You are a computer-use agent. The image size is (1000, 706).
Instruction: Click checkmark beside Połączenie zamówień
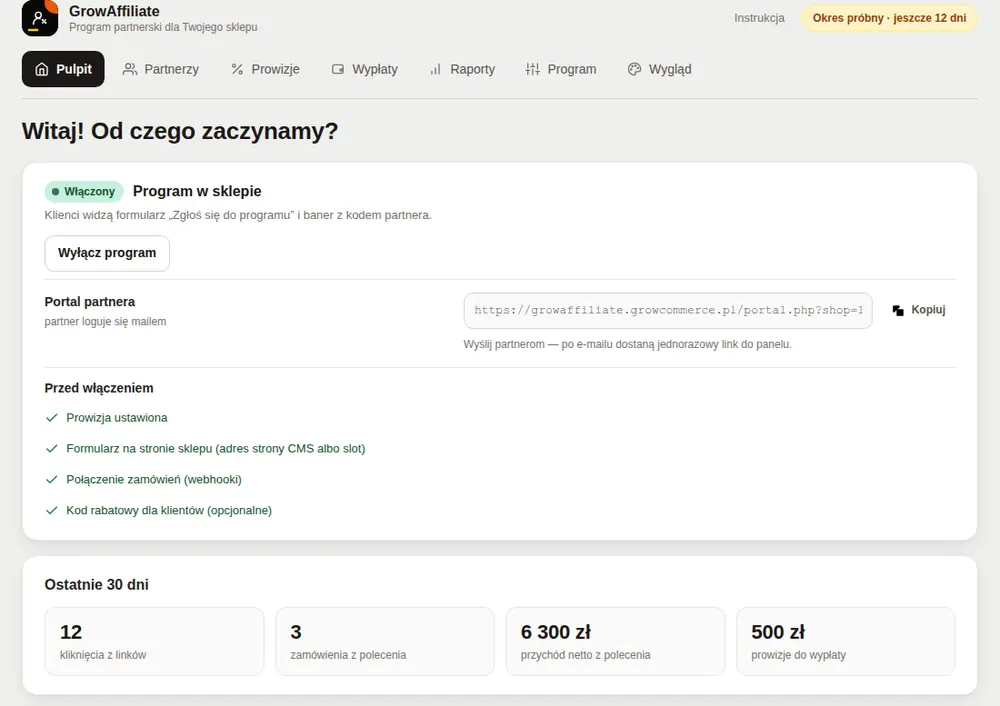click(52, 480)
